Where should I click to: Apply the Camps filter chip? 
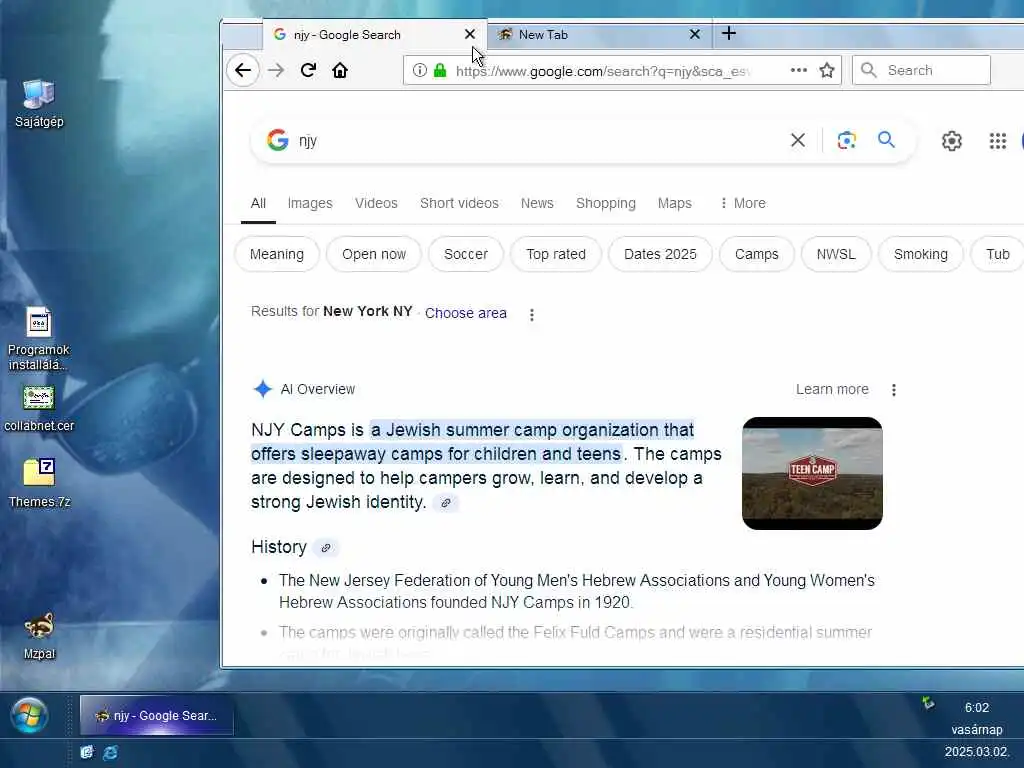756,254
